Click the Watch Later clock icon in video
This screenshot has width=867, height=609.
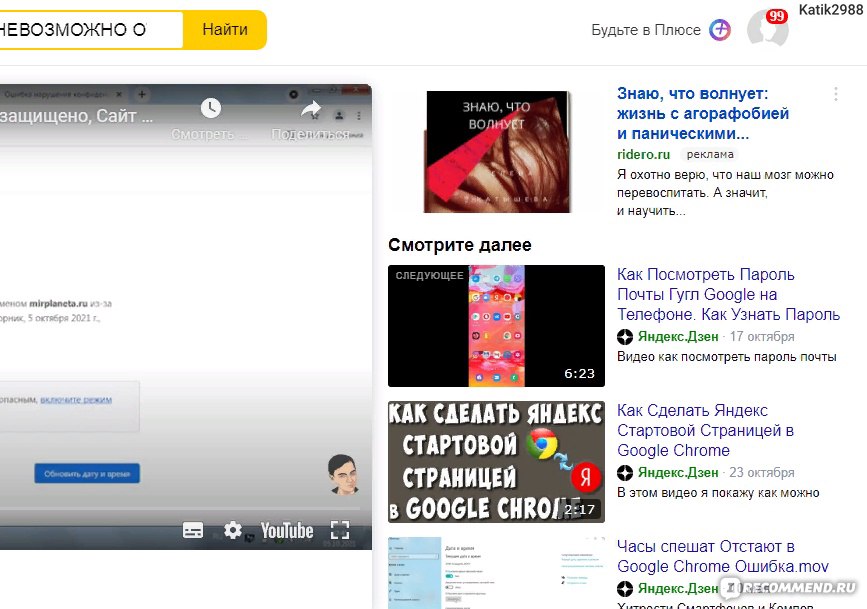(211, 108)
